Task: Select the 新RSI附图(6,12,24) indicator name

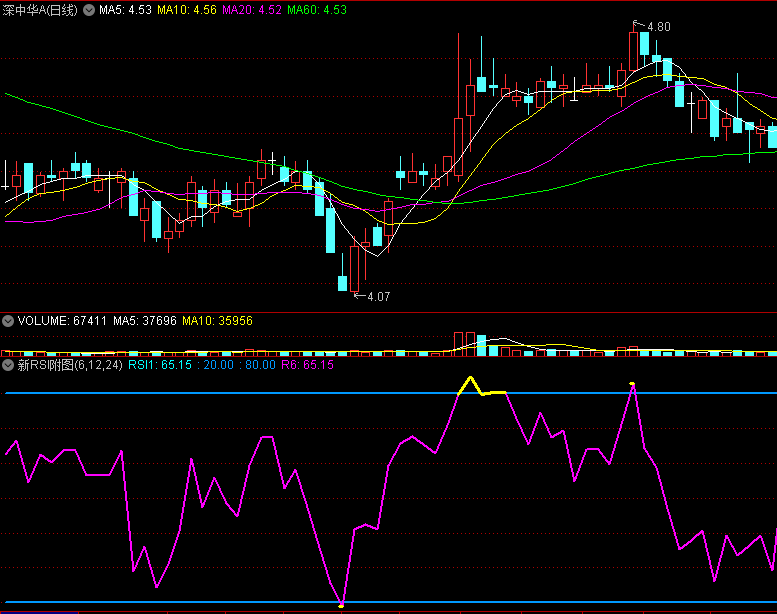Action: click(70, 365)
